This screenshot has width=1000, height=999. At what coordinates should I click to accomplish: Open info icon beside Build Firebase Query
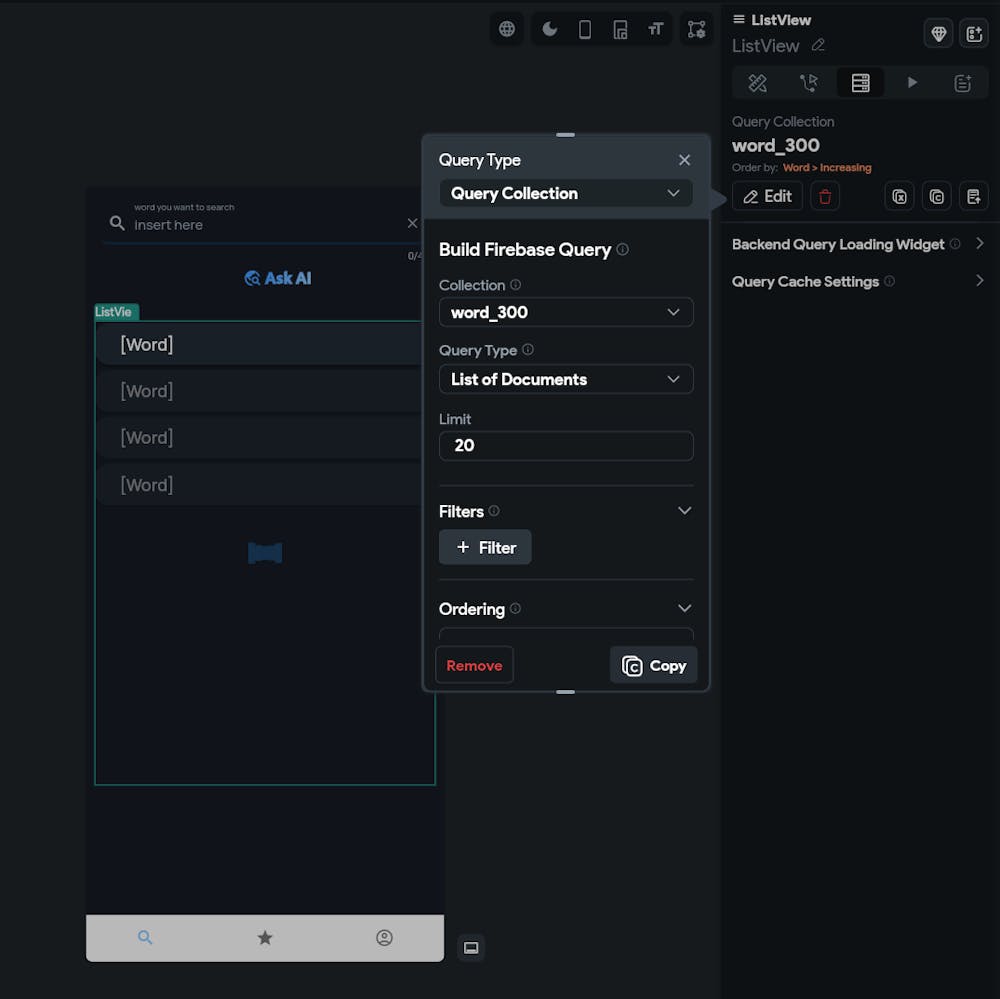(x=622, y=249)
